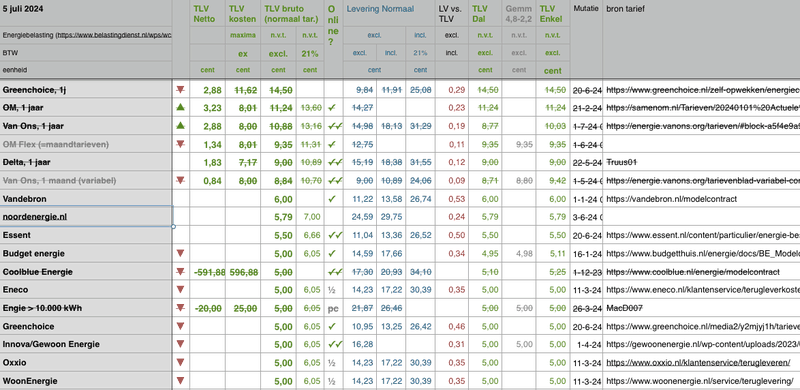Click the green up triangle in OM, 1 jaar row
The width and height of the screenshot is (800, 390).
coord(180,108)
